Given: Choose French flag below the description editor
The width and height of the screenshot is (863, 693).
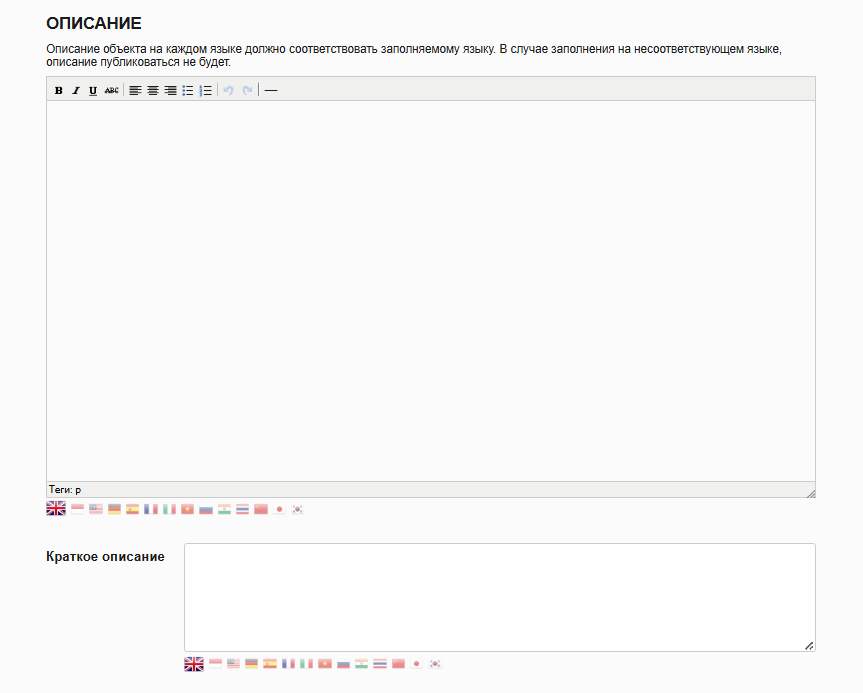Looking at the screenshot, I should coord(151,509).
